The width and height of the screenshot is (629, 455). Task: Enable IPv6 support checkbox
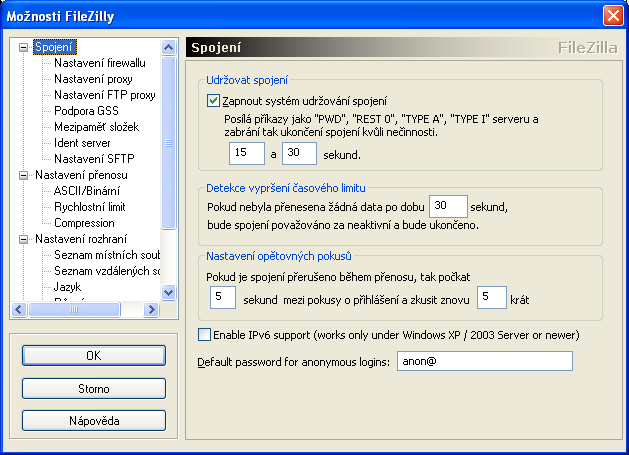[x=206, y=334]
